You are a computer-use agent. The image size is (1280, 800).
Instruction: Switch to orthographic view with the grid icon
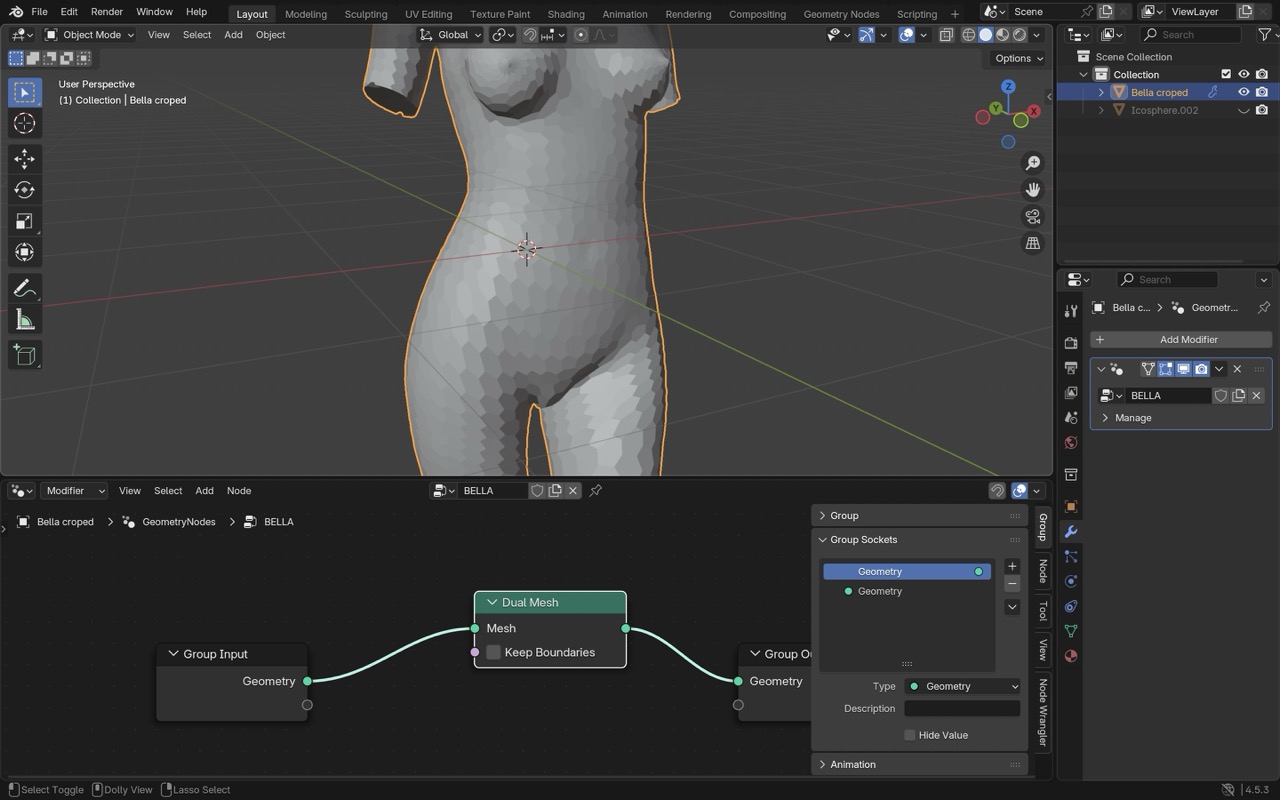(1033, 243)
